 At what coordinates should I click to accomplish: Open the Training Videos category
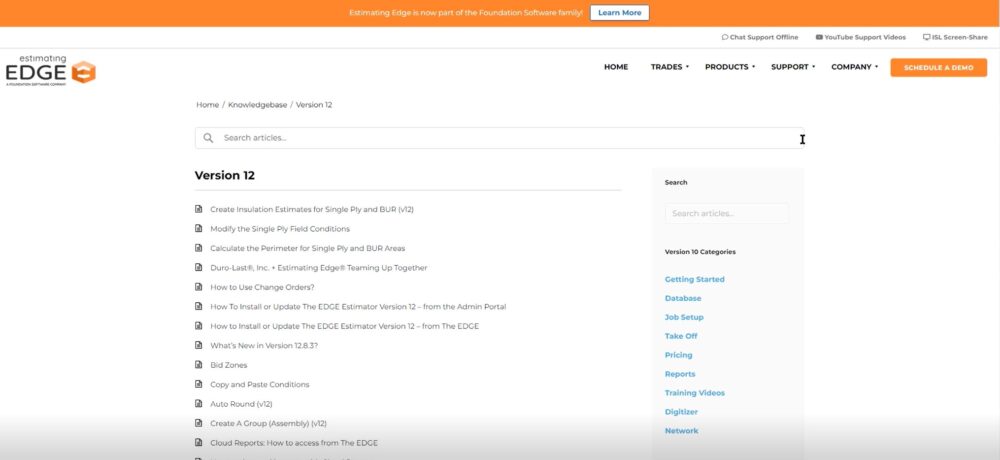[x=695, y=393]
